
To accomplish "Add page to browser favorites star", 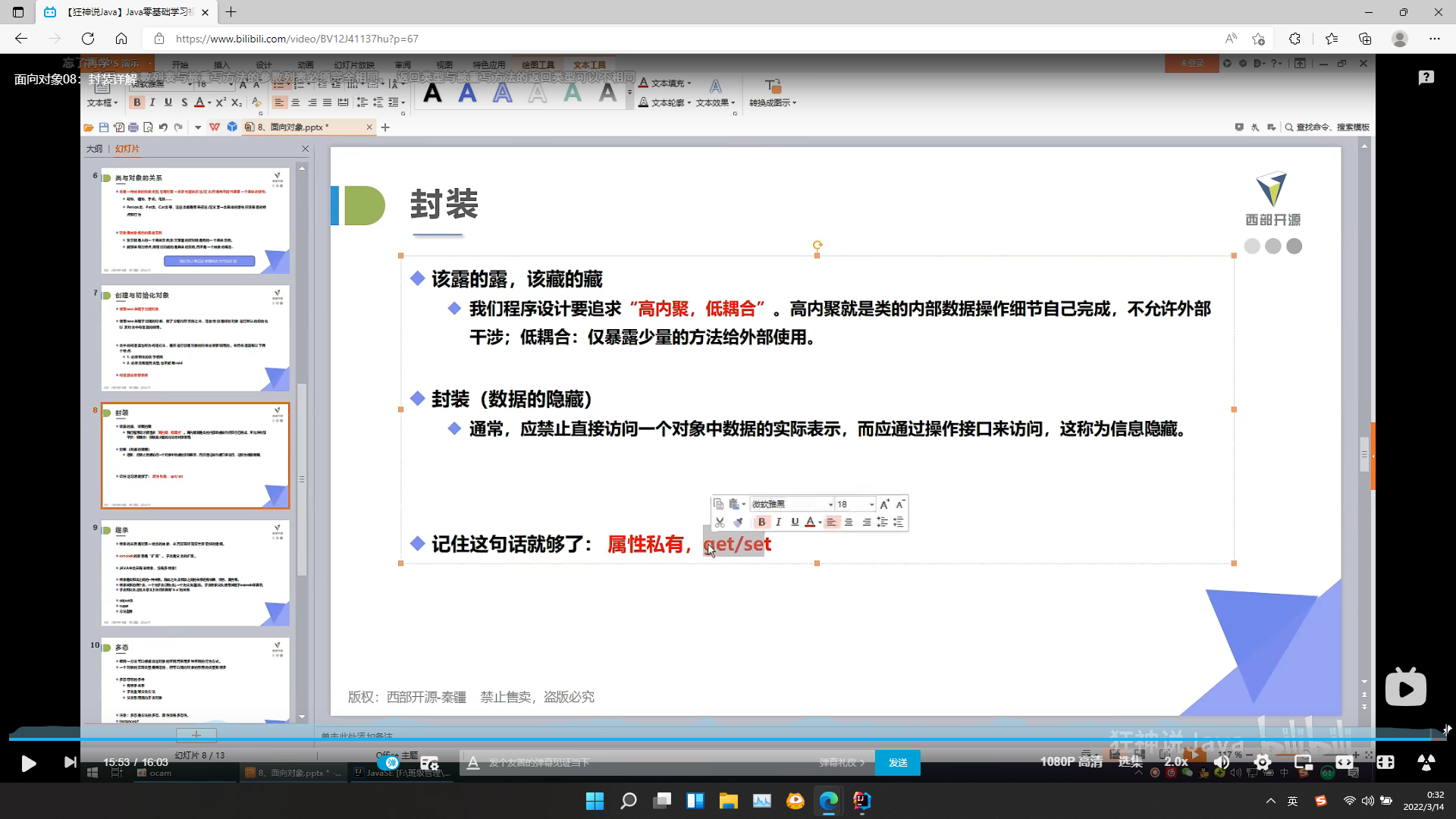I will [x=1259, y=39].
